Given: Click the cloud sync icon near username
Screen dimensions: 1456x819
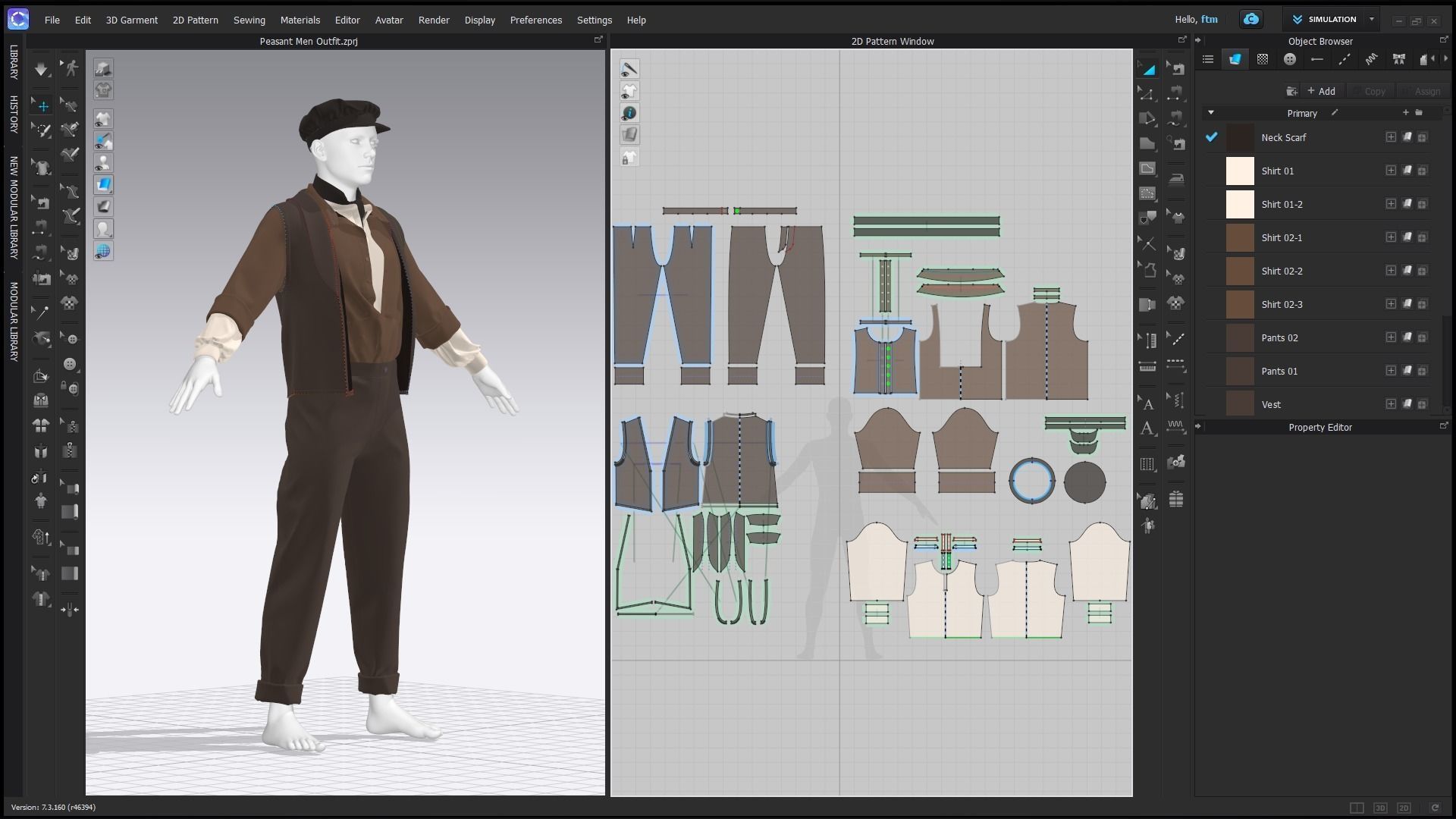Looking at the screenshot, I should point(1251,20).
